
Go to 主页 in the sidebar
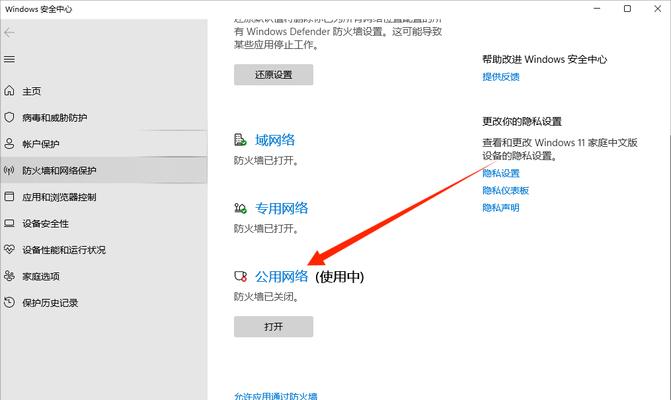click(32, 91)
